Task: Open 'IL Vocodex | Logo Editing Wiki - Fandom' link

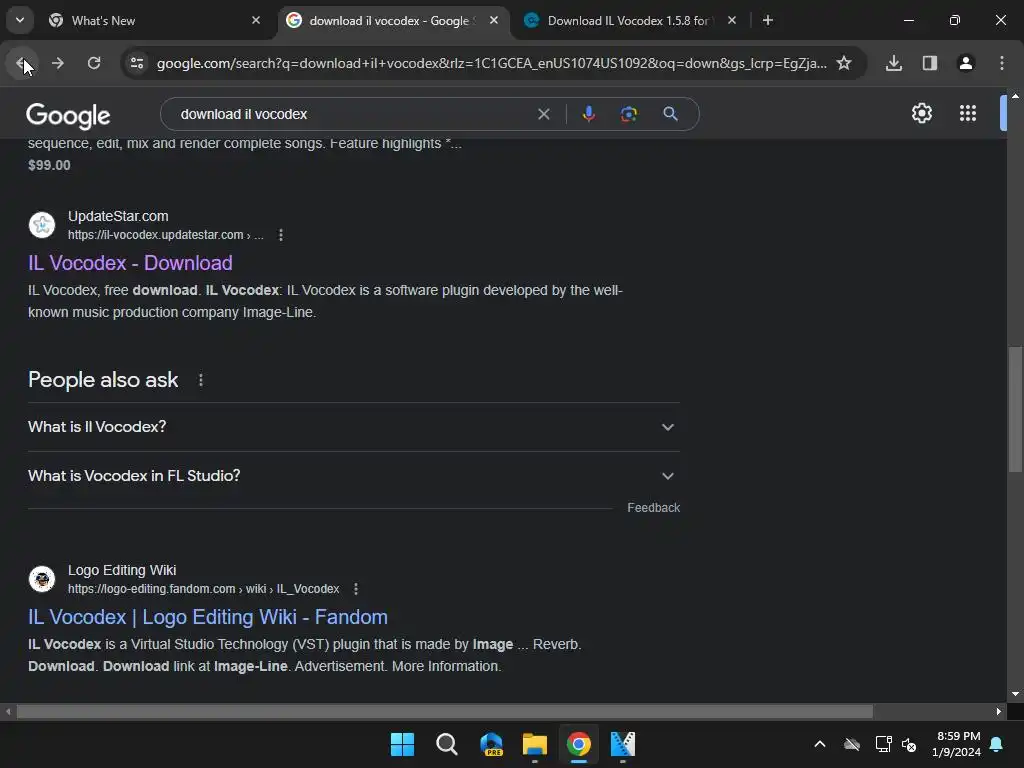Action: [x=208, y=617]
